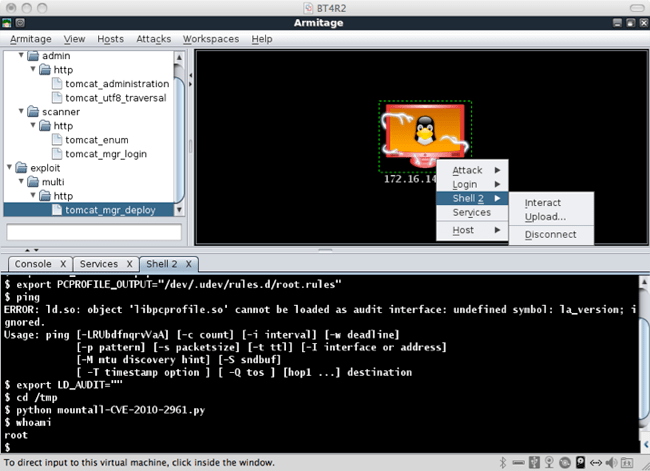650x471 pixels.
Task: Click the serial port device icon in status bar
Action: (518, 462)
